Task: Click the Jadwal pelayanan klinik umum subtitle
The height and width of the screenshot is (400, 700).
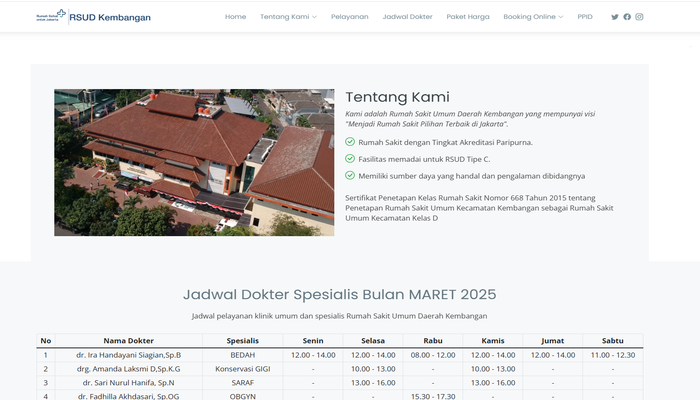Action: pyautogui.click(x=339, y=316)
